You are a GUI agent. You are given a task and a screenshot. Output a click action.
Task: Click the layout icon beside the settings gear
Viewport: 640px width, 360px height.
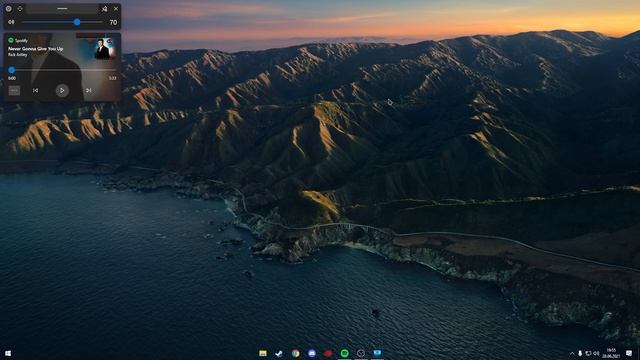point(20,9)
